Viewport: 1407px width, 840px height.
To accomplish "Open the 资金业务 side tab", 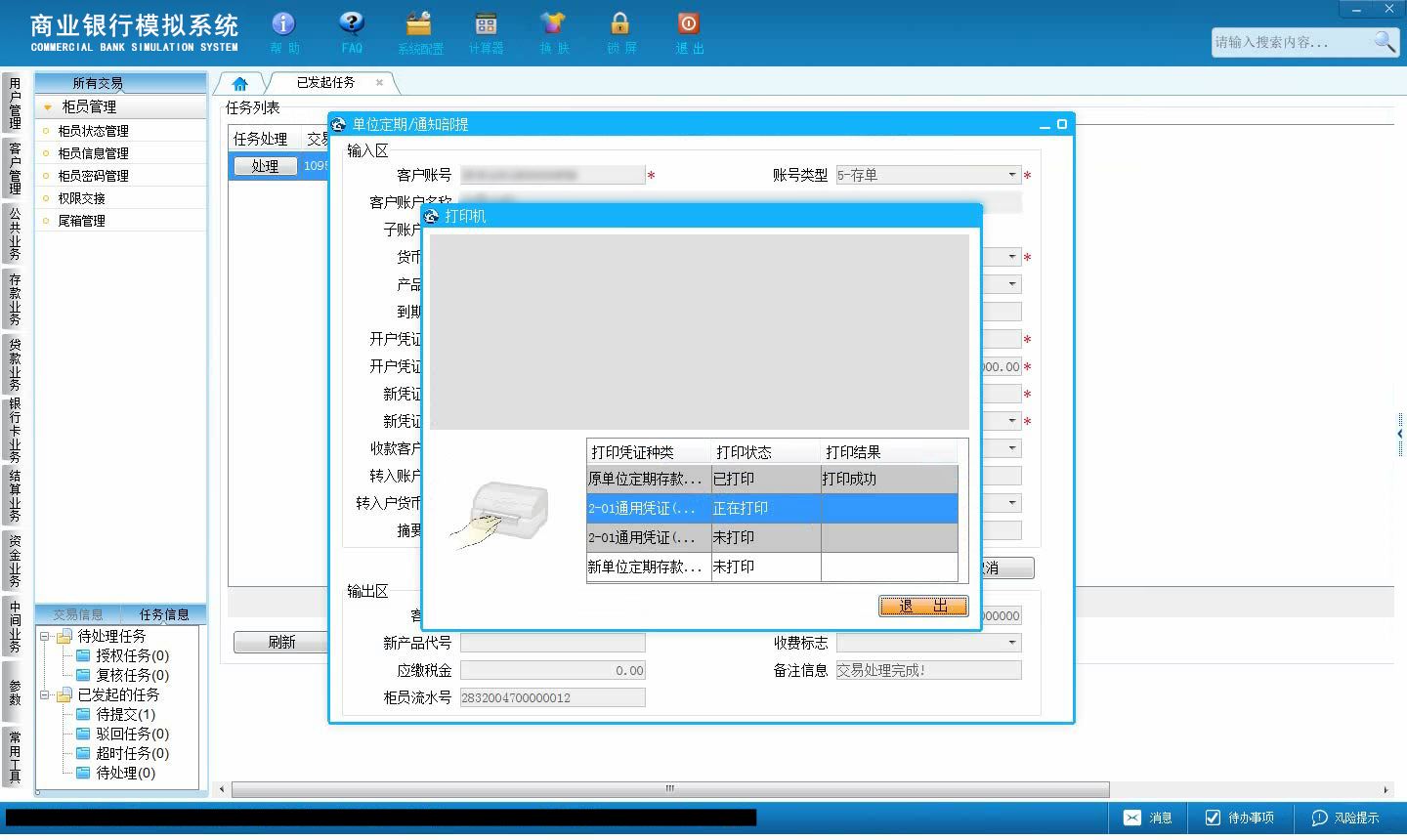I will tap(15, 561).
